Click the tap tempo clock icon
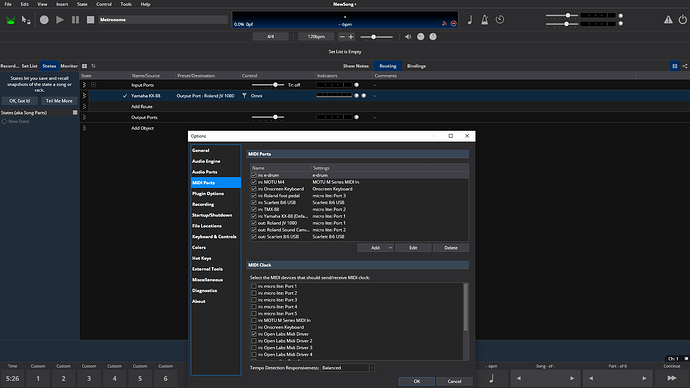 tap(500, 20)
